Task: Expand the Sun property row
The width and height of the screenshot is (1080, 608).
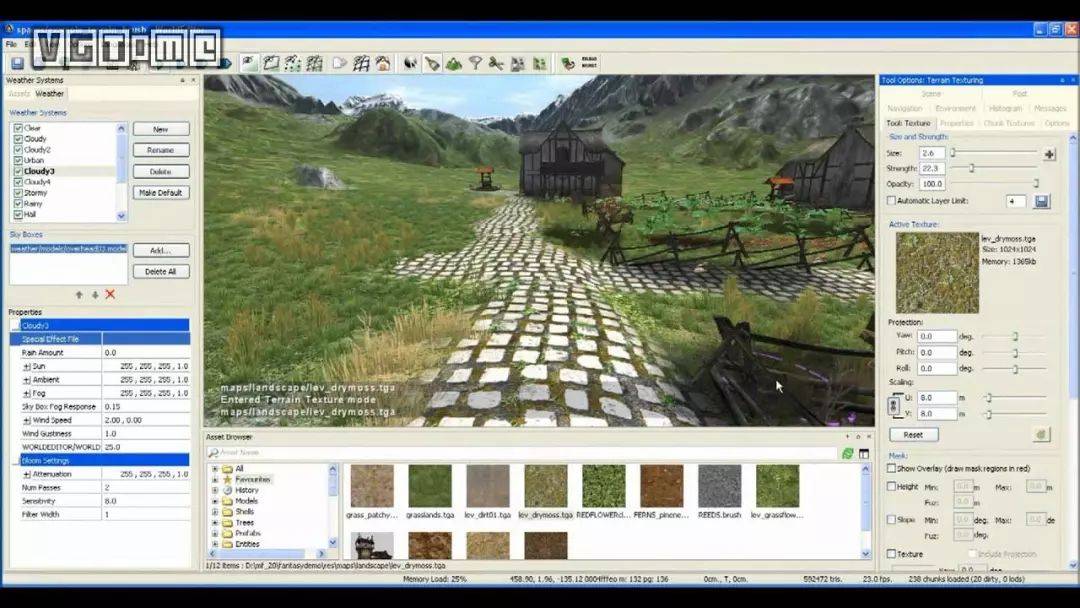Action: tap(27, 367)
